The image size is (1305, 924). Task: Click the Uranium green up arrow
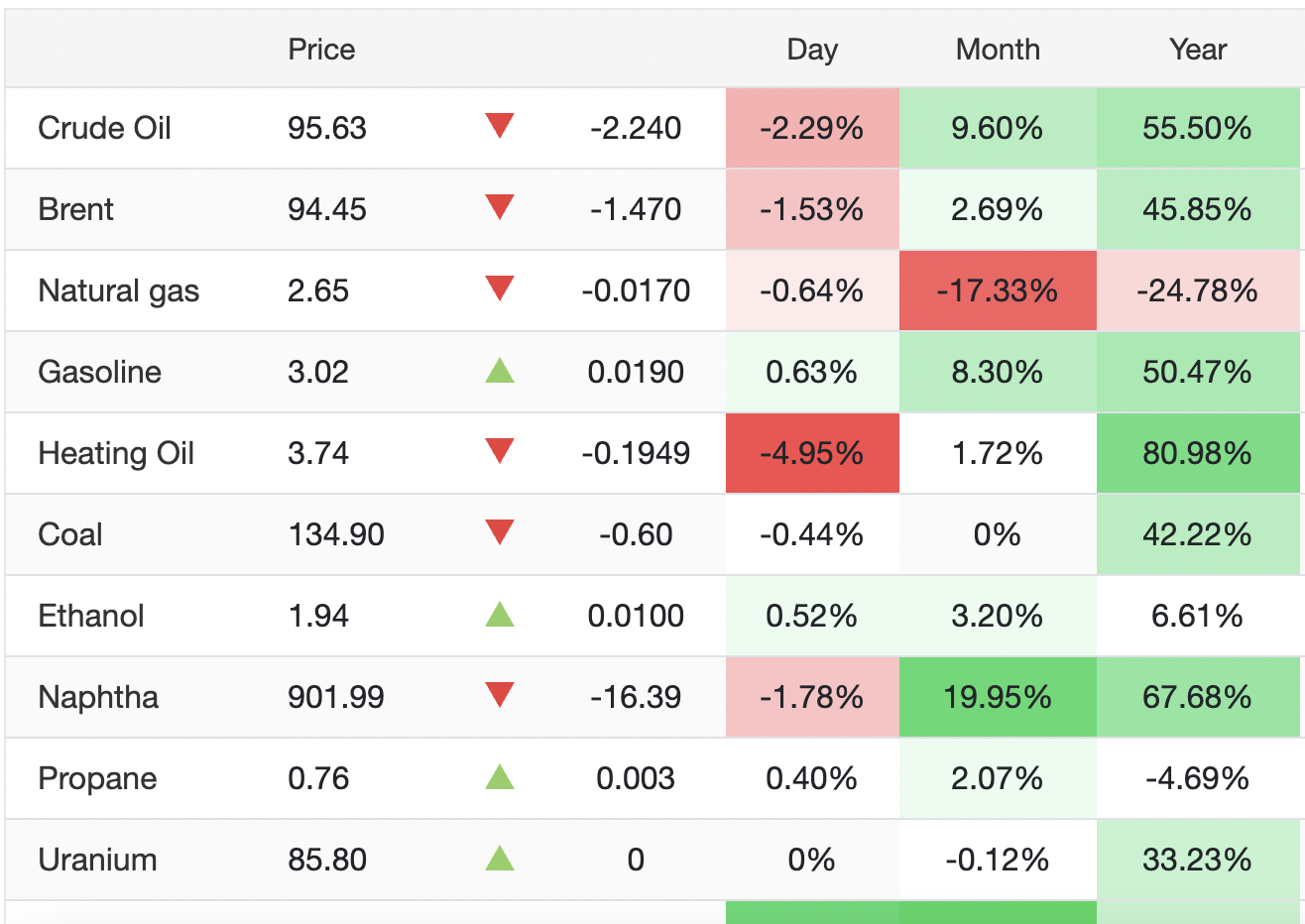tap(500, 859)
